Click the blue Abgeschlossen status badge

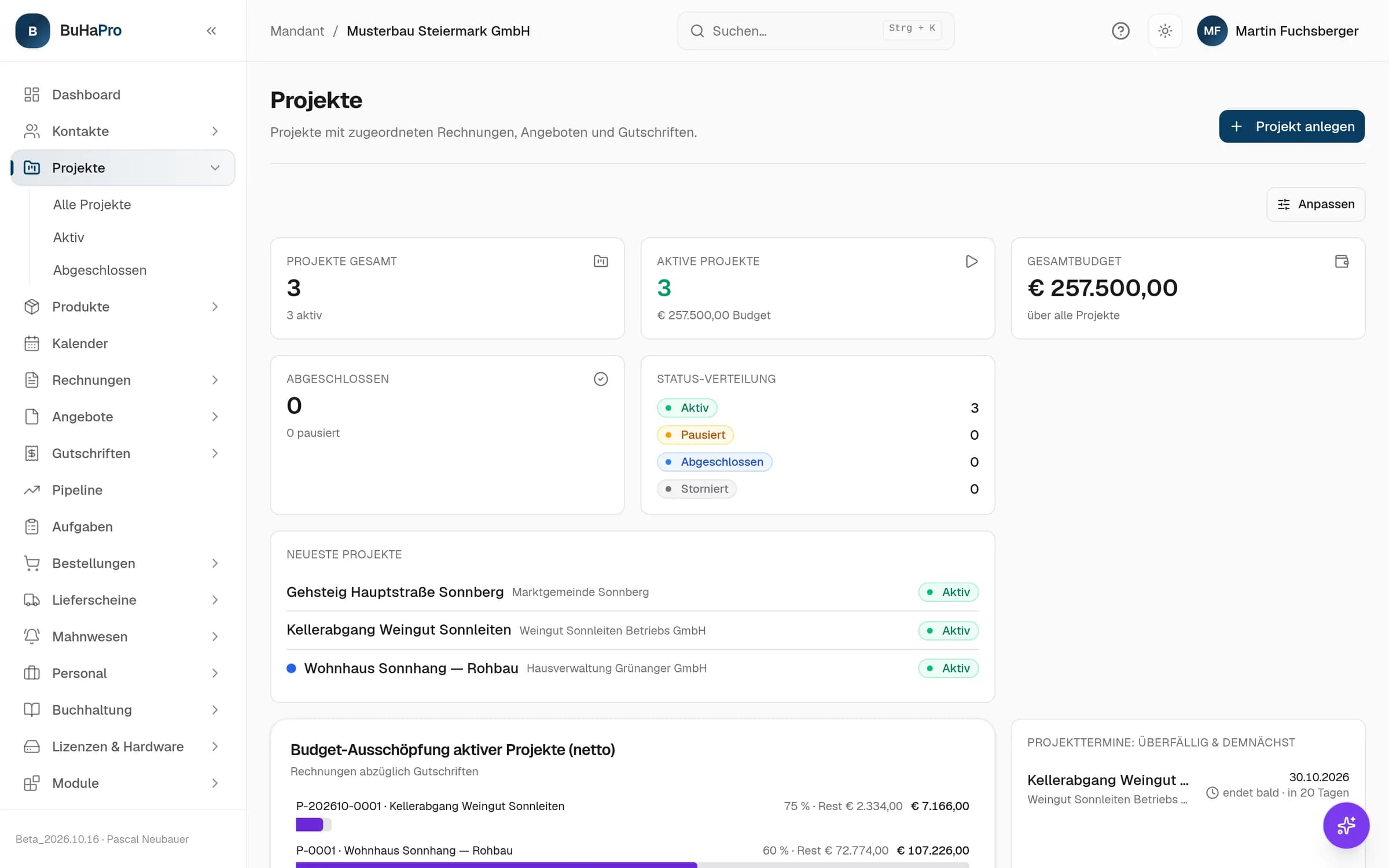click(714, 462)
